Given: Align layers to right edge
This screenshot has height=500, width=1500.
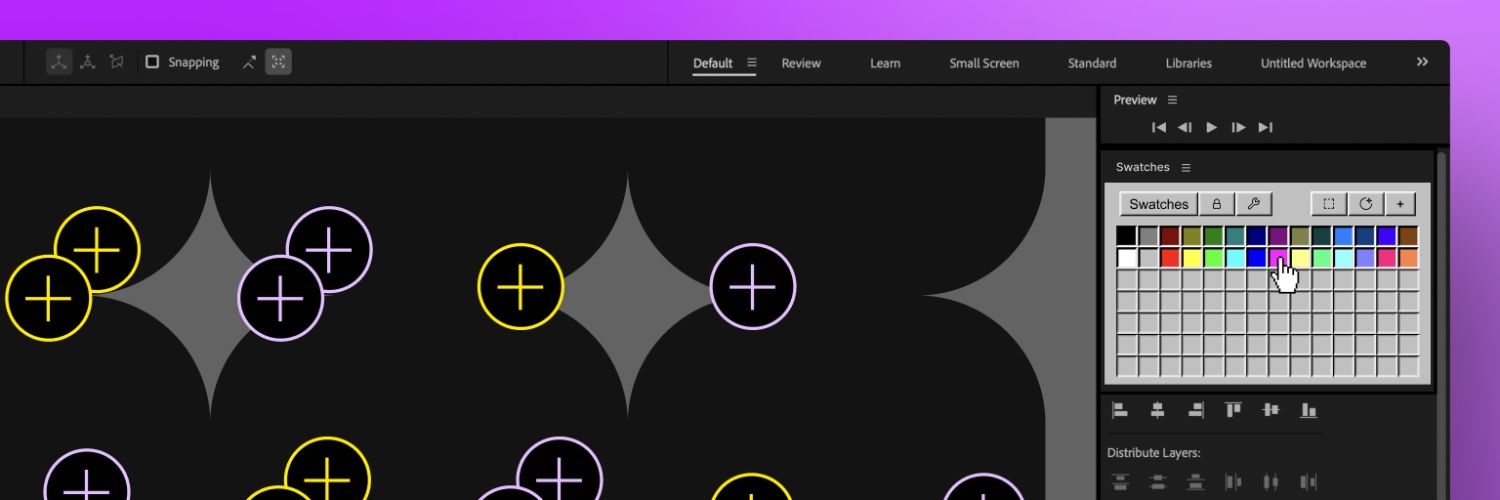Looking at the screenshot, I should (1196, 410).
